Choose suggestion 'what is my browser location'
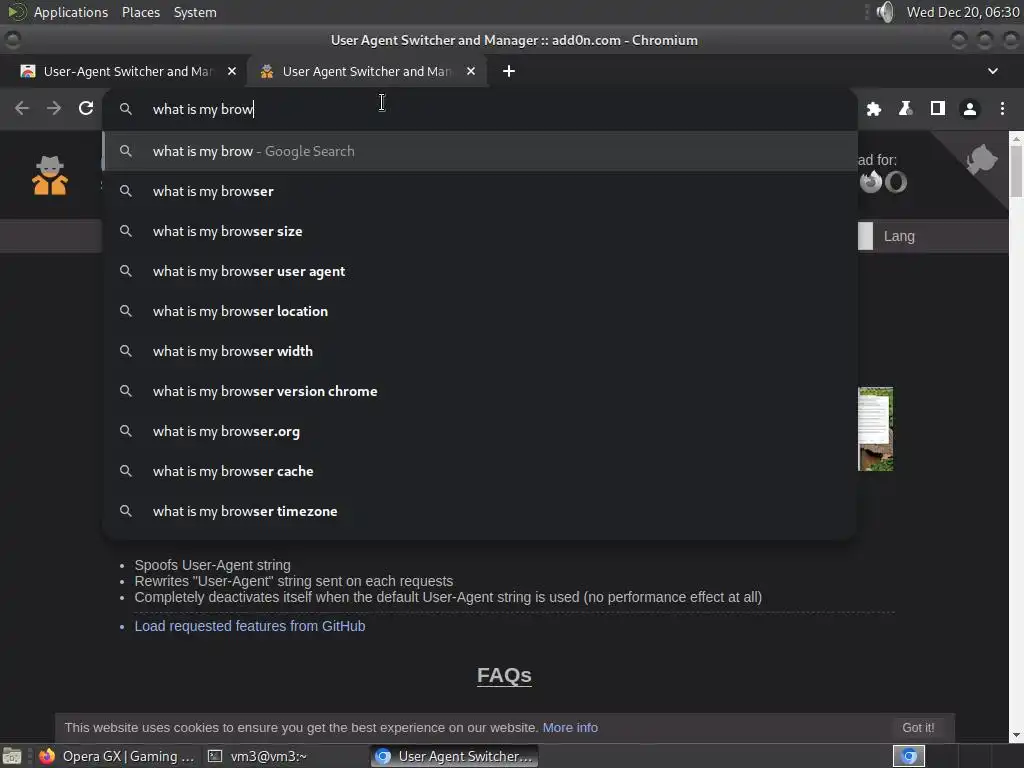1024x768 pixels. point(480,311)
